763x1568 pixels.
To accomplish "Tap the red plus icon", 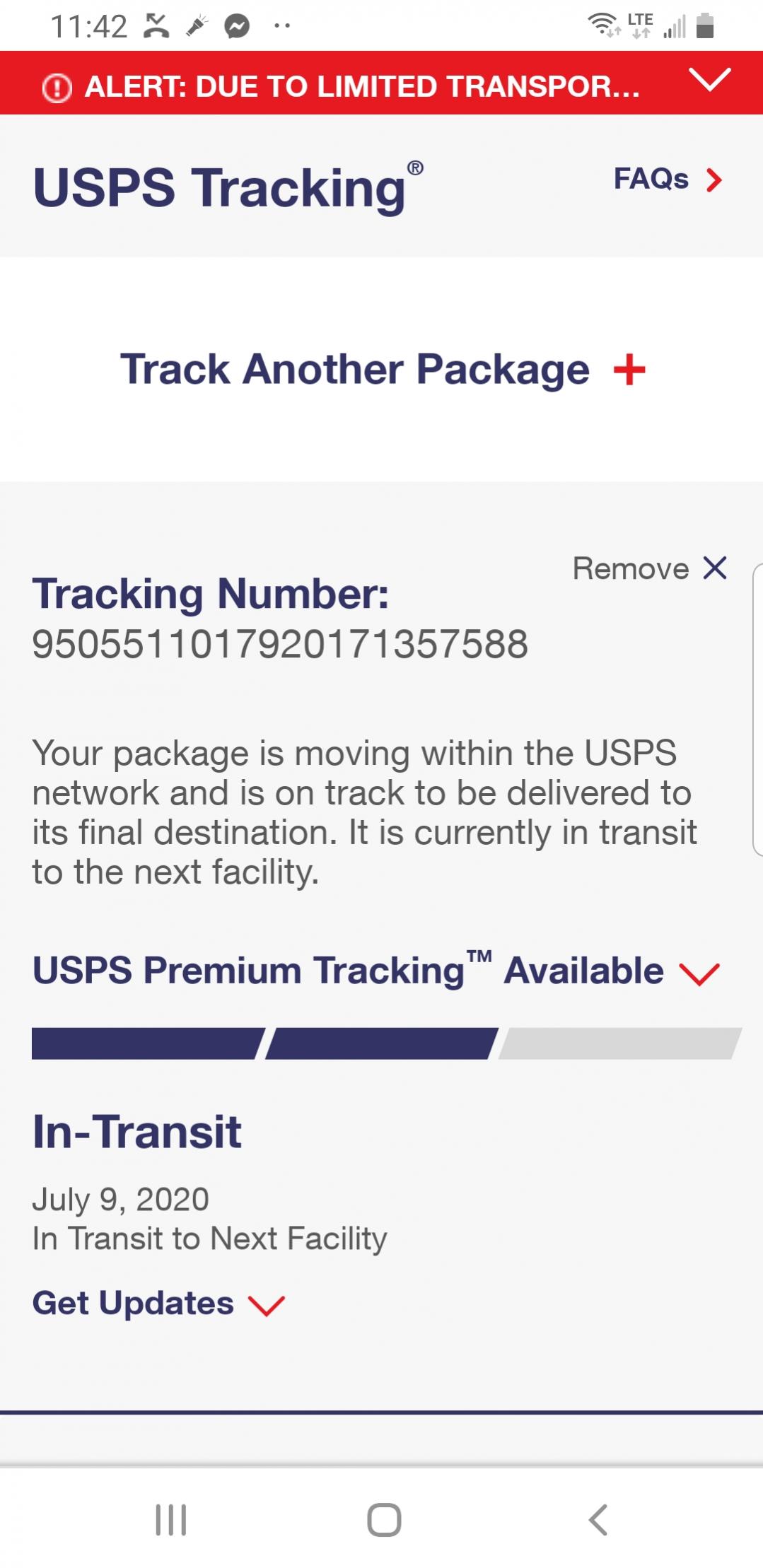I will [x=629, y=370].
